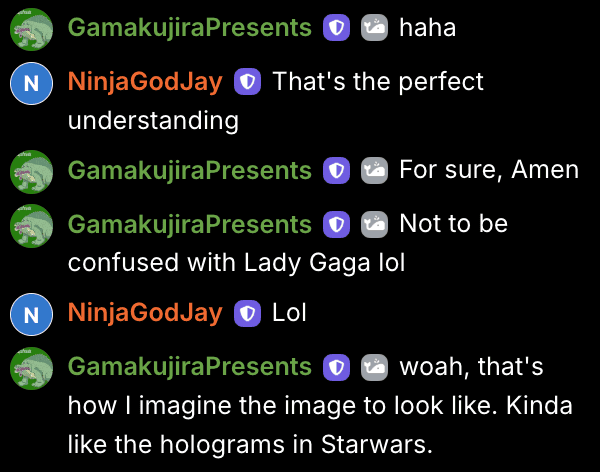Click NinjaGodJay username on 'That's the perfect'
600x472 pixels.
145,83
